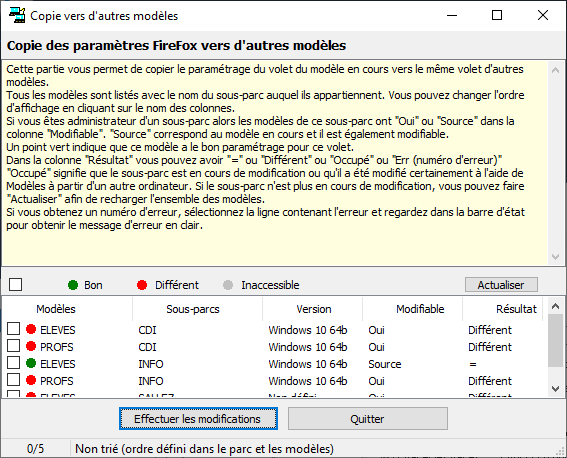Toggle the select-all checkbox beside the Bon legend
The height and width of the screenshot is (458, 567).
pos(16,284)
